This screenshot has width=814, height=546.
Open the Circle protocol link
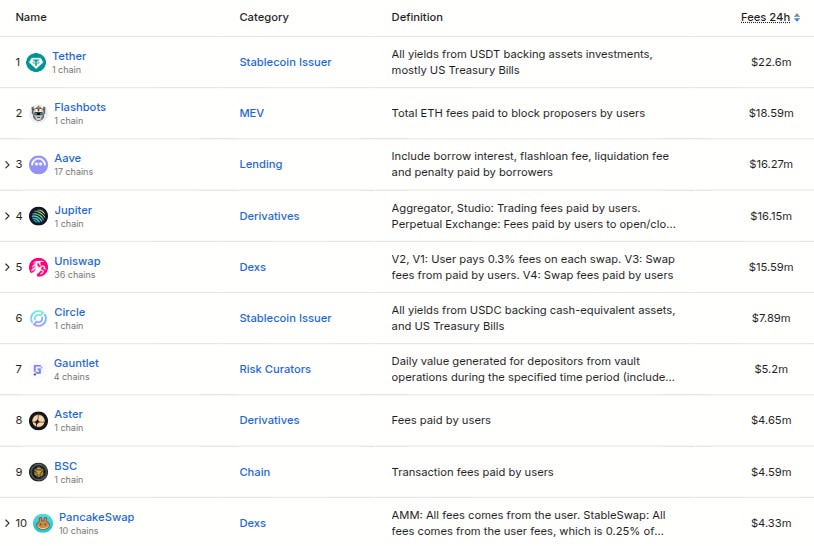(70, 312)
